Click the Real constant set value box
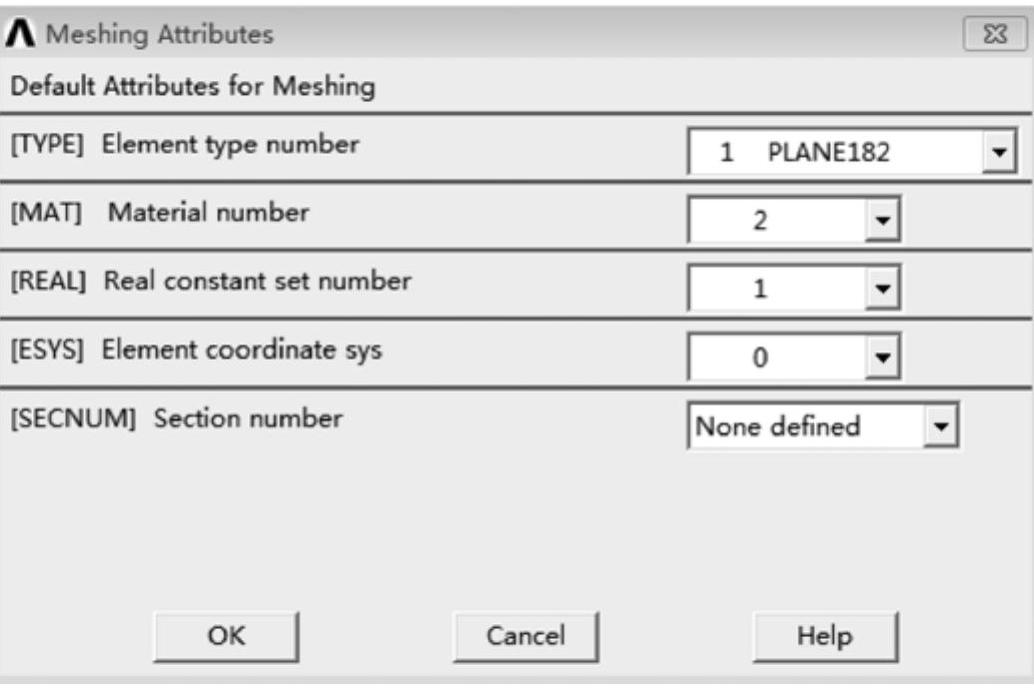Image resolution: width=1034 pixels, height=690 pixels. tap(774, 289)
